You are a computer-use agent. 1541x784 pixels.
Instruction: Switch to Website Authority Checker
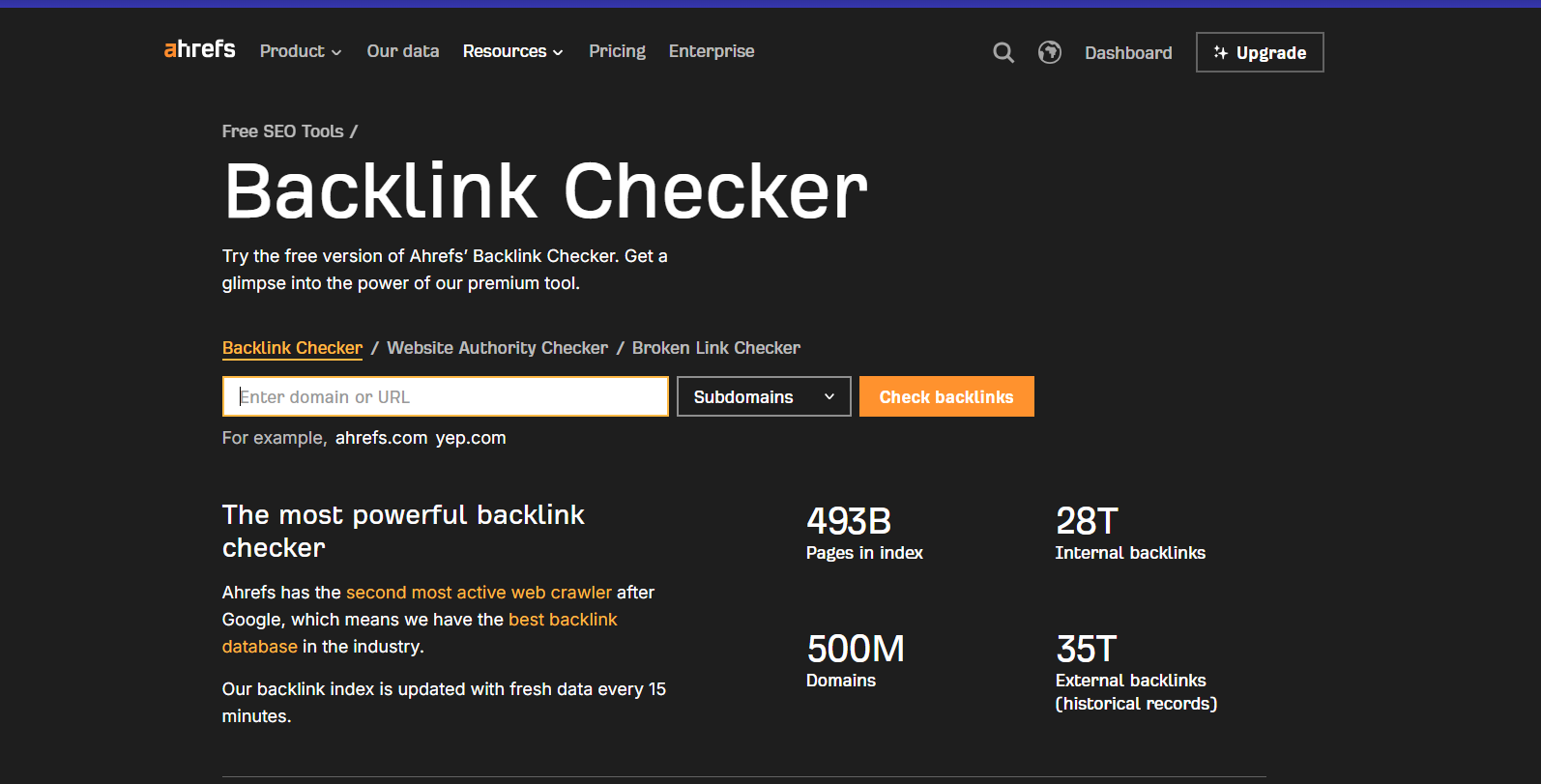point(498,348)
